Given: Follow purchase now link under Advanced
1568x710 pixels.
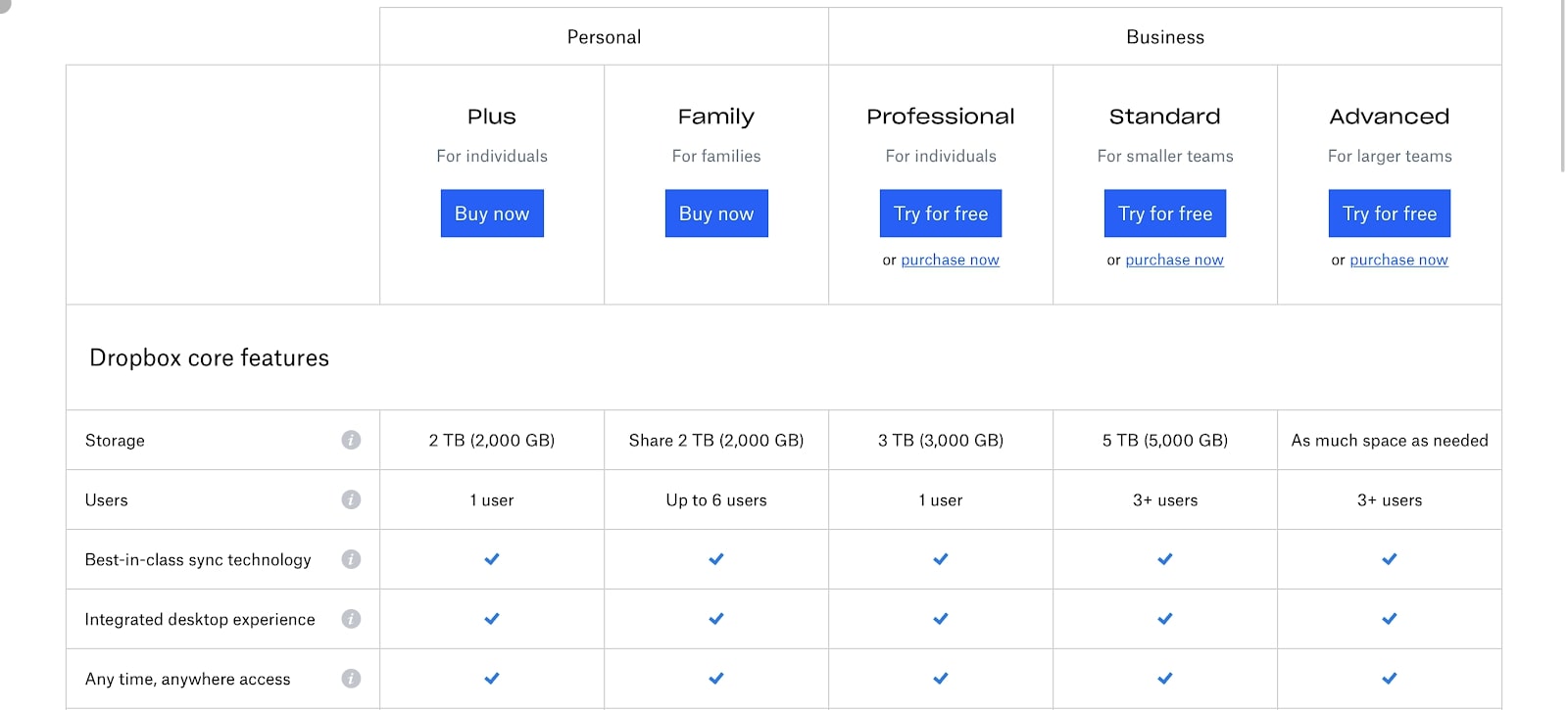Looking at the screenshot, I should [x=1398, y=260].
